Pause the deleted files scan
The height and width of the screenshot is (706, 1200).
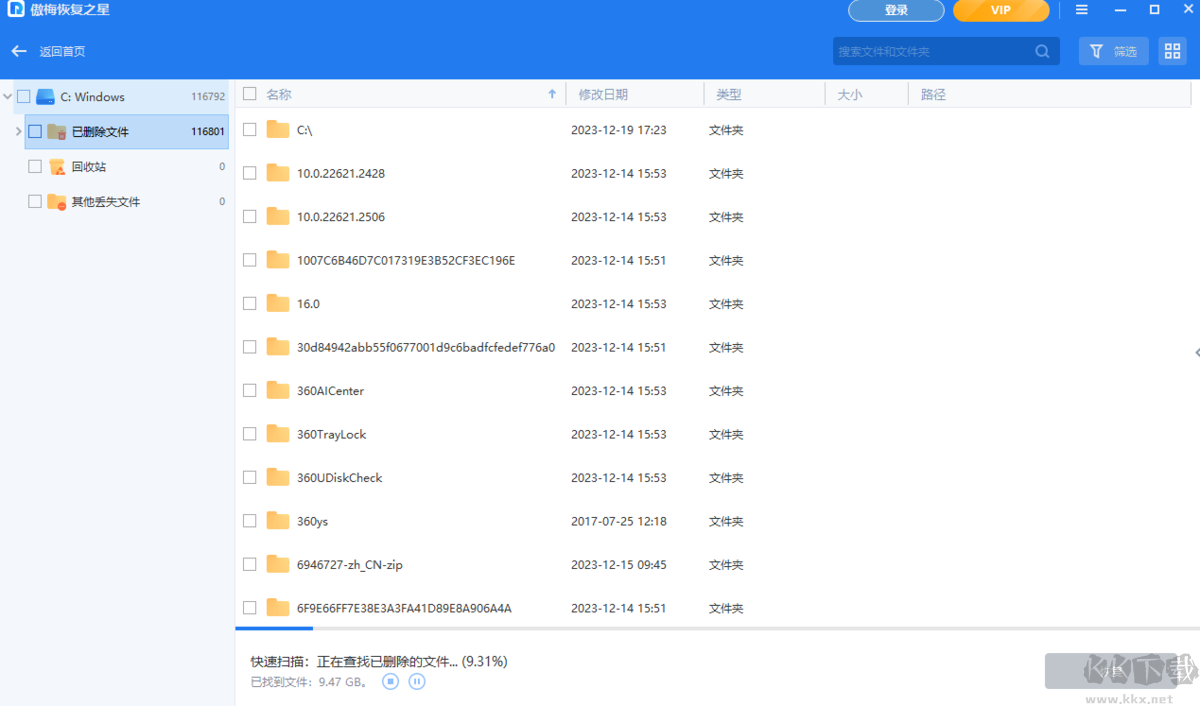tap(417, 681)
